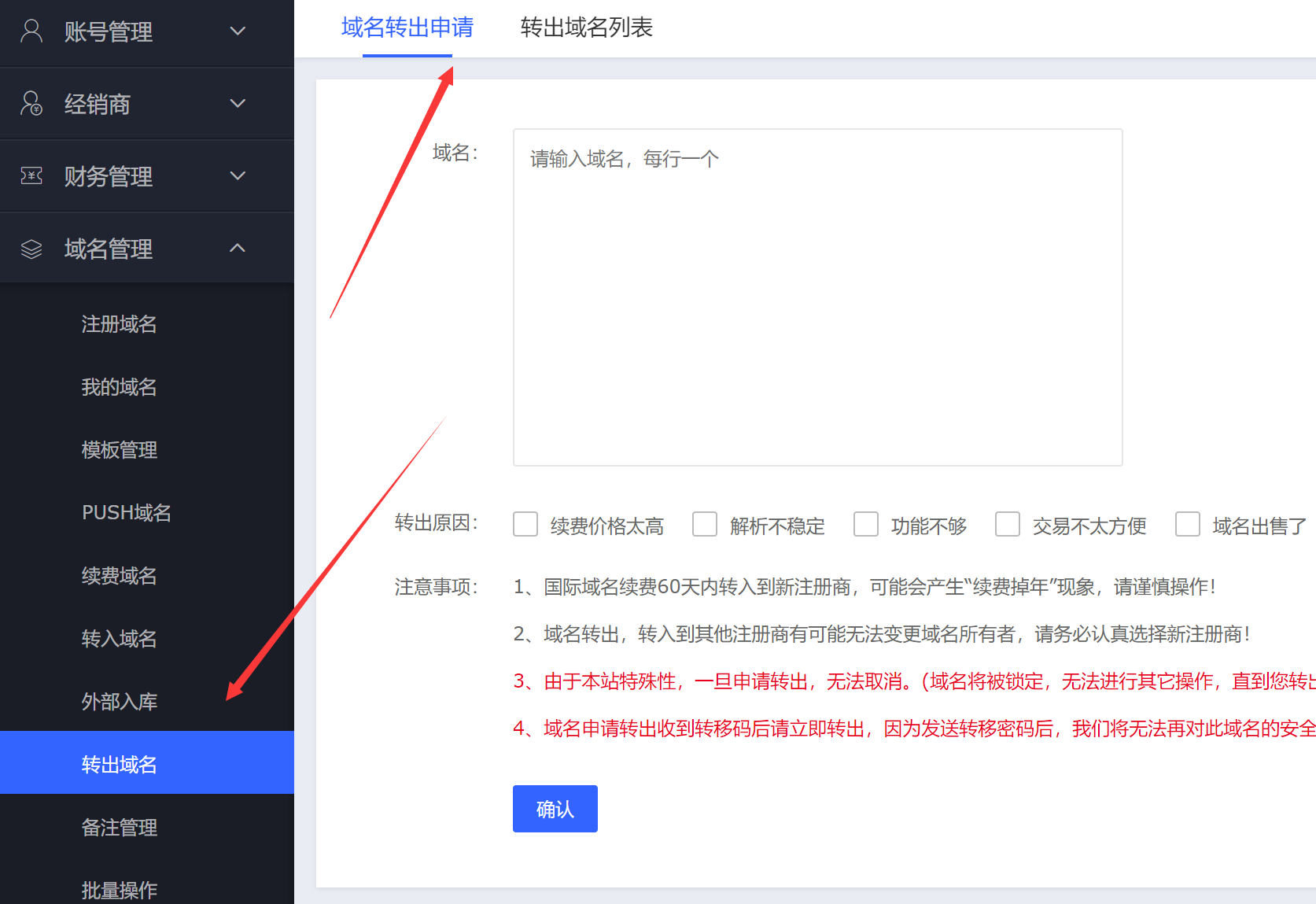Select the 交易不太方便 checkbox
The width and height of the screenshot is (1316, 904).
(x=1008, y=525)
